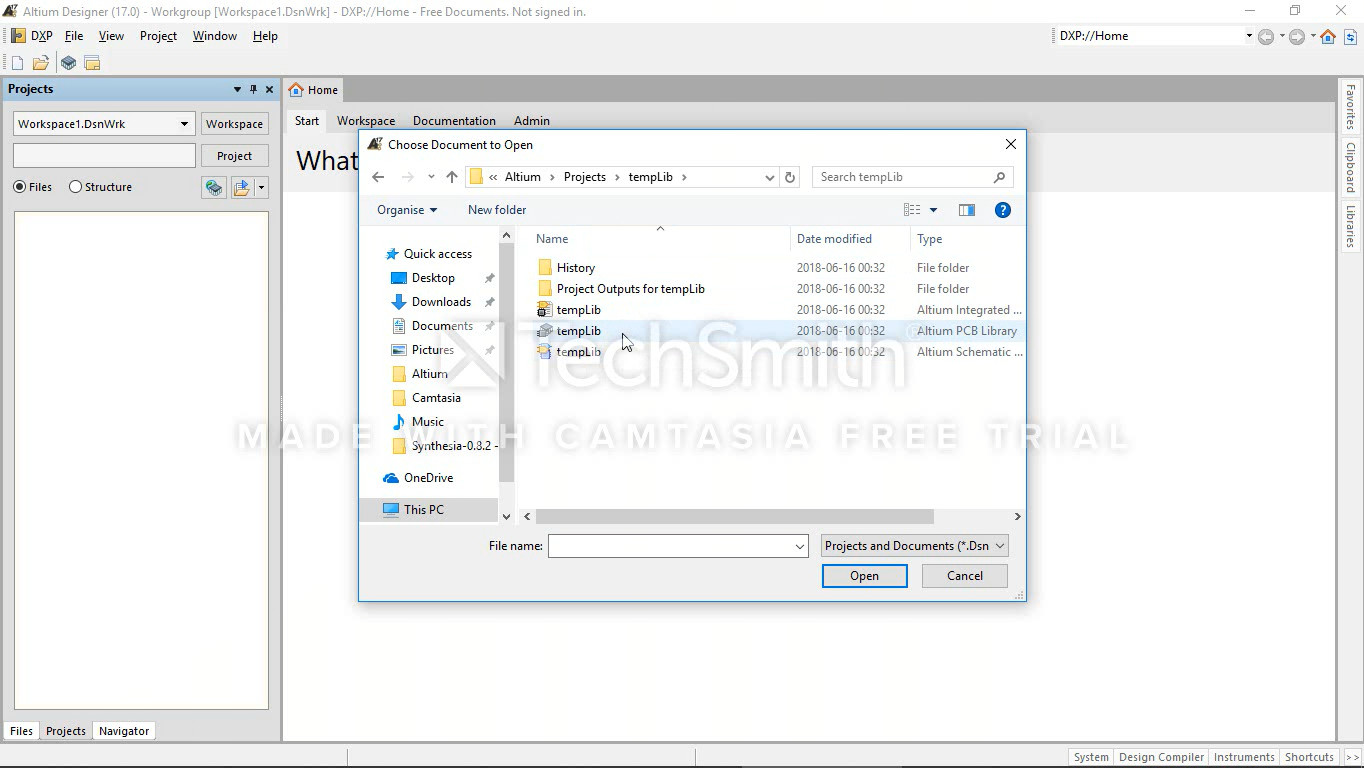Open the Project menu in menu bar

click(x=158, y=36)
